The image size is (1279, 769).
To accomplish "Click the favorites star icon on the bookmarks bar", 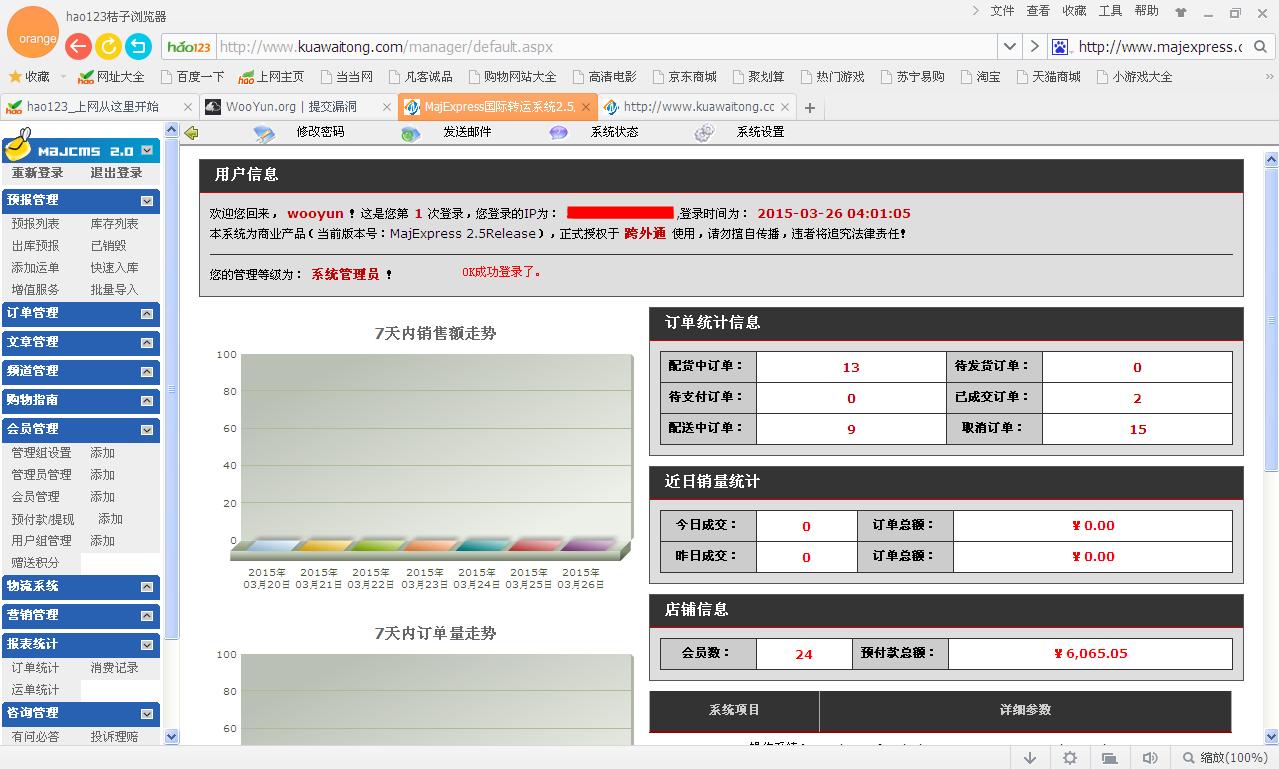I will coord(15,76).
